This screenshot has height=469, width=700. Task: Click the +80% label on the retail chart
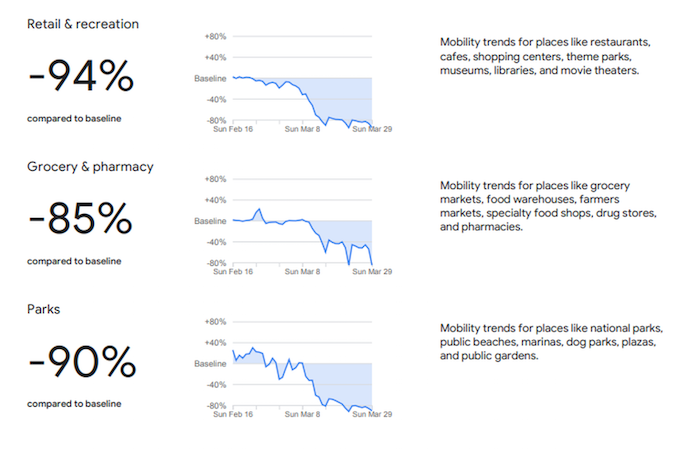(x=215, y=35)
